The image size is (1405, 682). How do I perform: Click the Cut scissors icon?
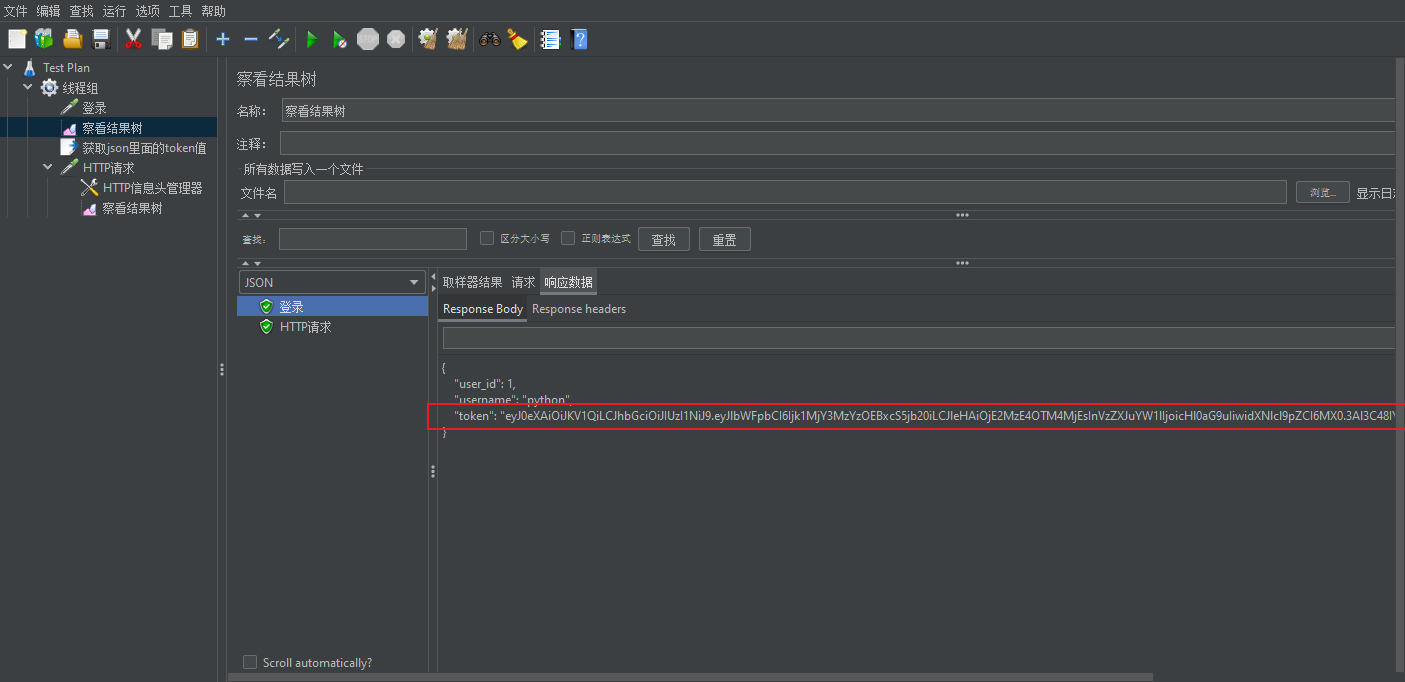pos(133,39)
